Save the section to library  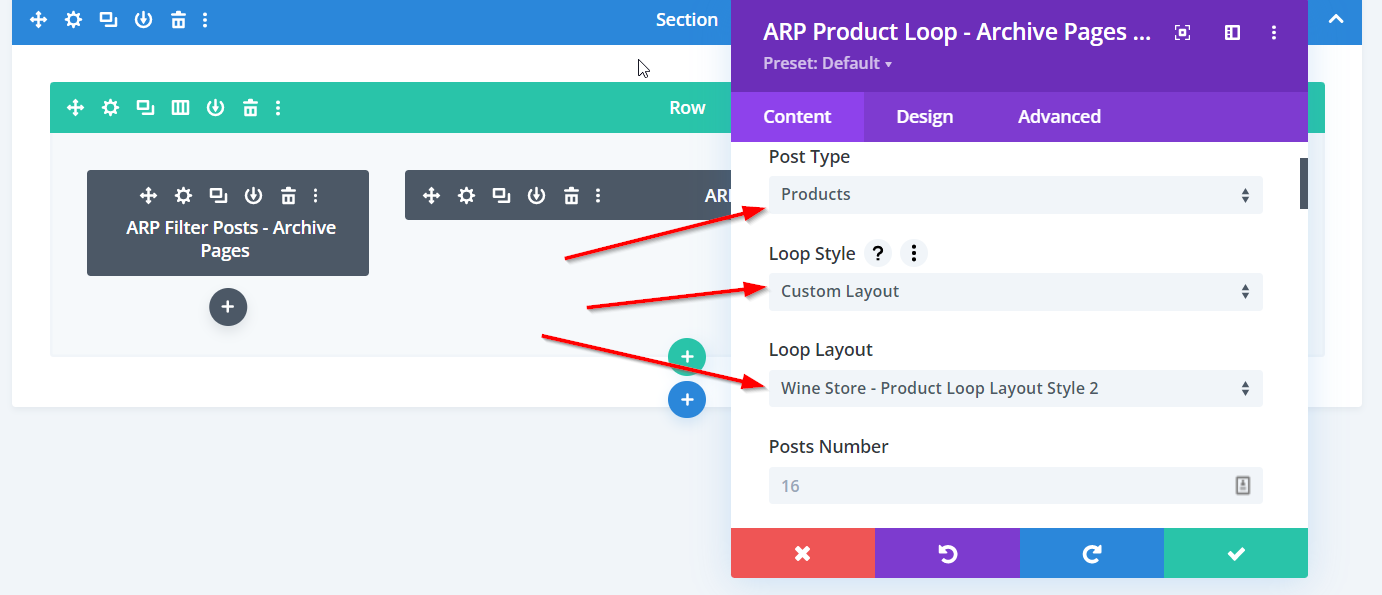[143, 20]
